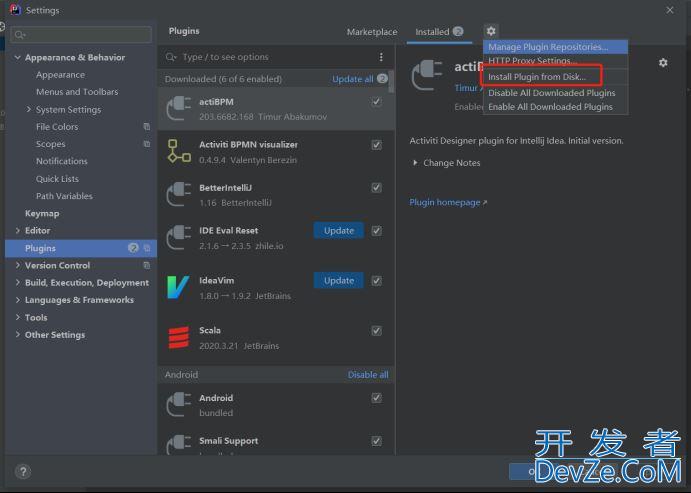
Task: Open the actiBPM detail gear settings icon
Action: [x=663, y=63]
